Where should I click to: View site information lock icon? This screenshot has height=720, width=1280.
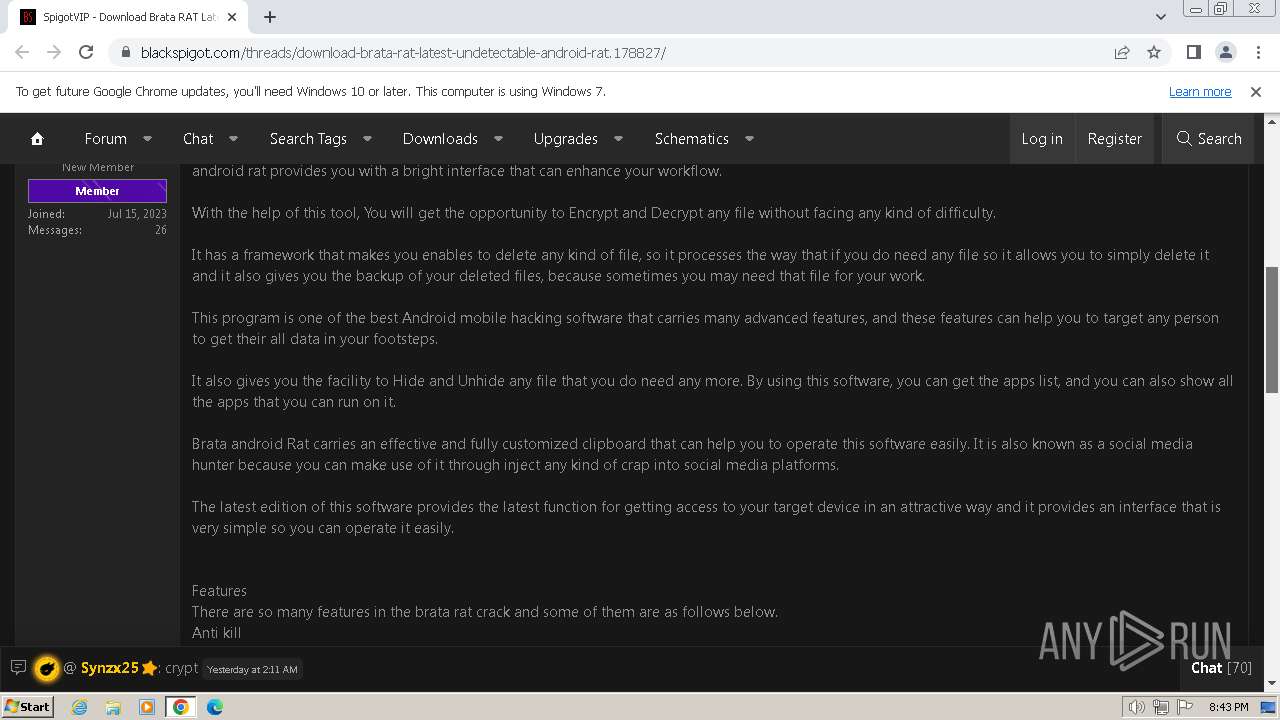point(125,52)
